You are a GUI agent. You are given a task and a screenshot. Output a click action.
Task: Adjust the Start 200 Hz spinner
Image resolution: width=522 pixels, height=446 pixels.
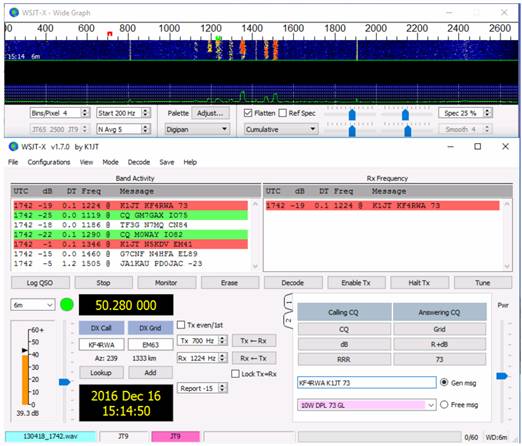145,113
